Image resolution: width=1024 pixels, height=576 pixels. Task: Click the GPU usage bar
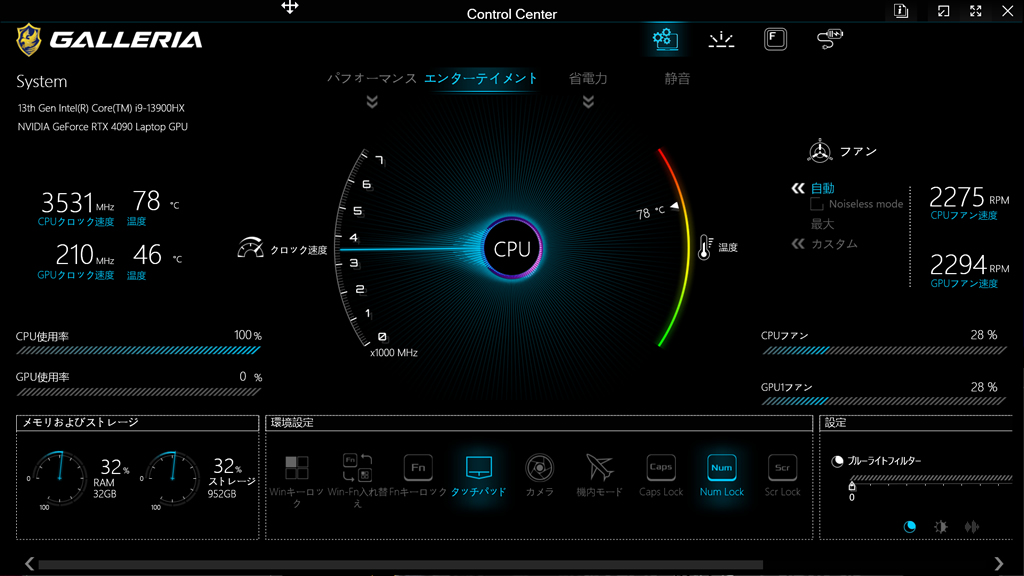[138, 392]
